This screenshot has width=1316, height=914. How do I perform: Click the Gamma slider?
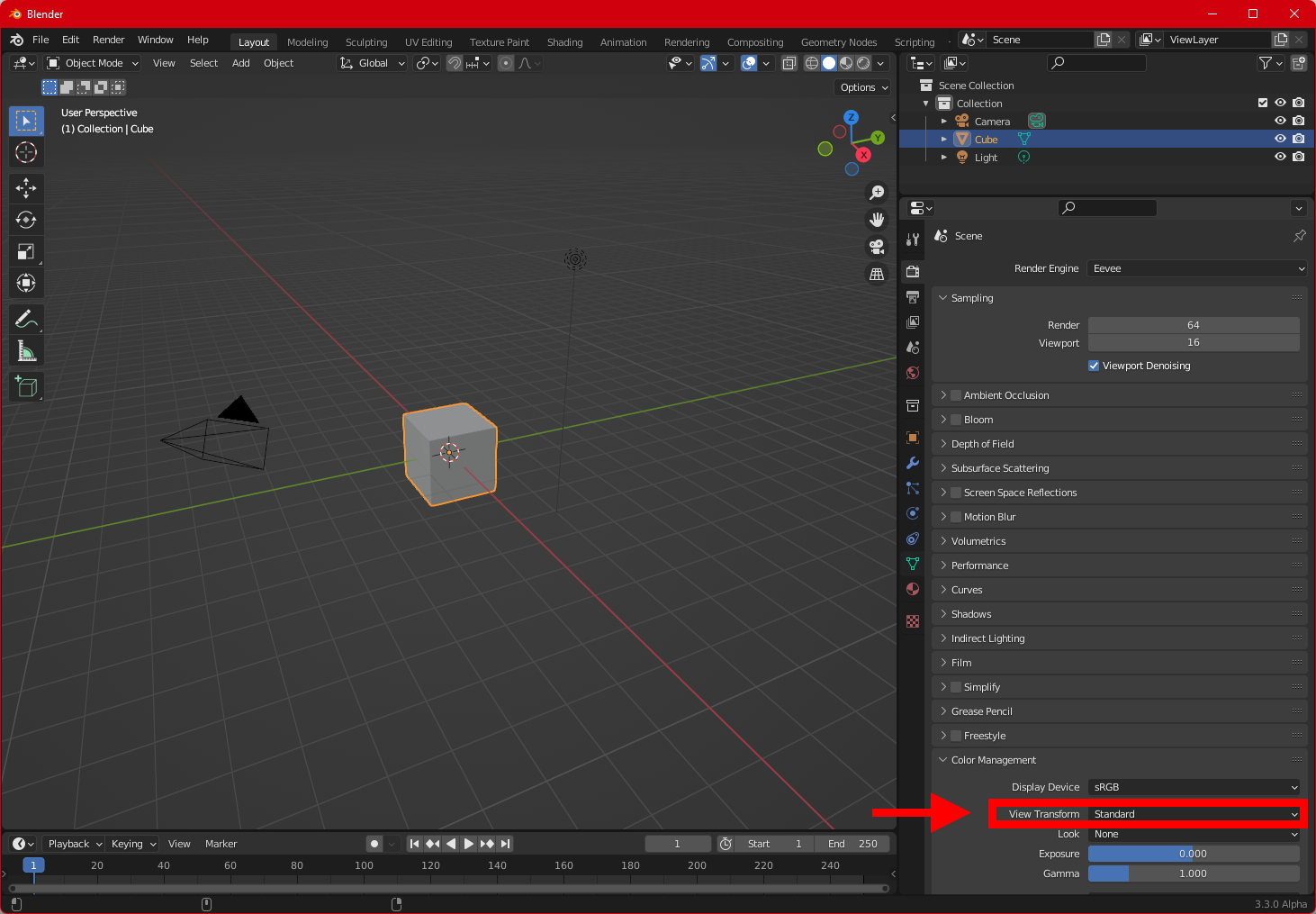[x=1194, y=873]
